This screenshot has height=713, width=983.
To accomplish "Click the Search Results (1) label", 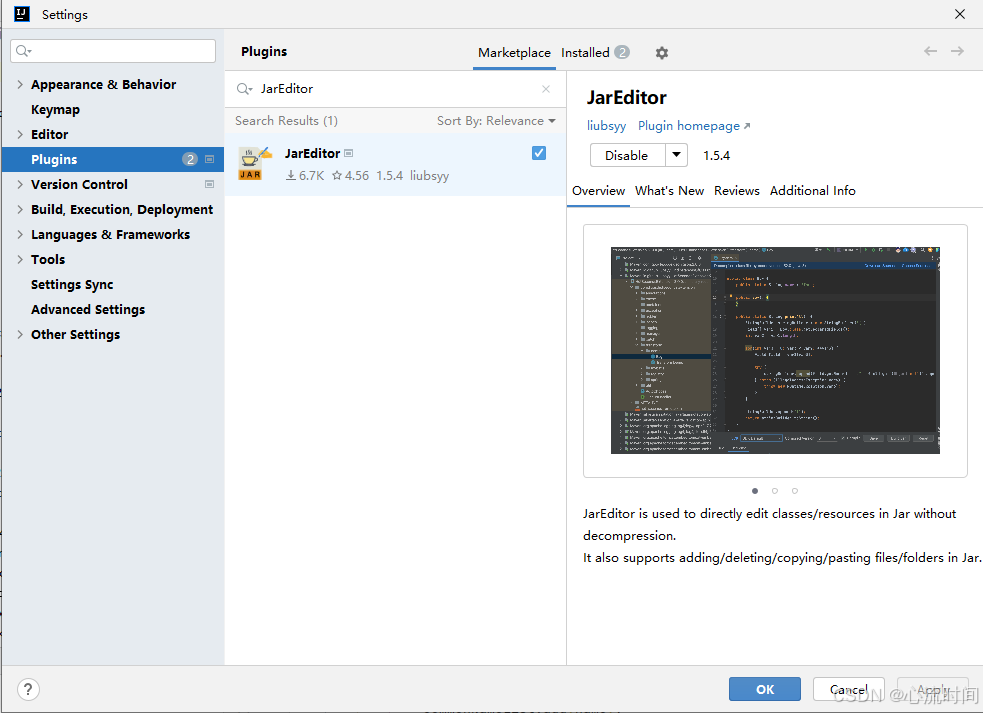I will tap(286, 120).
